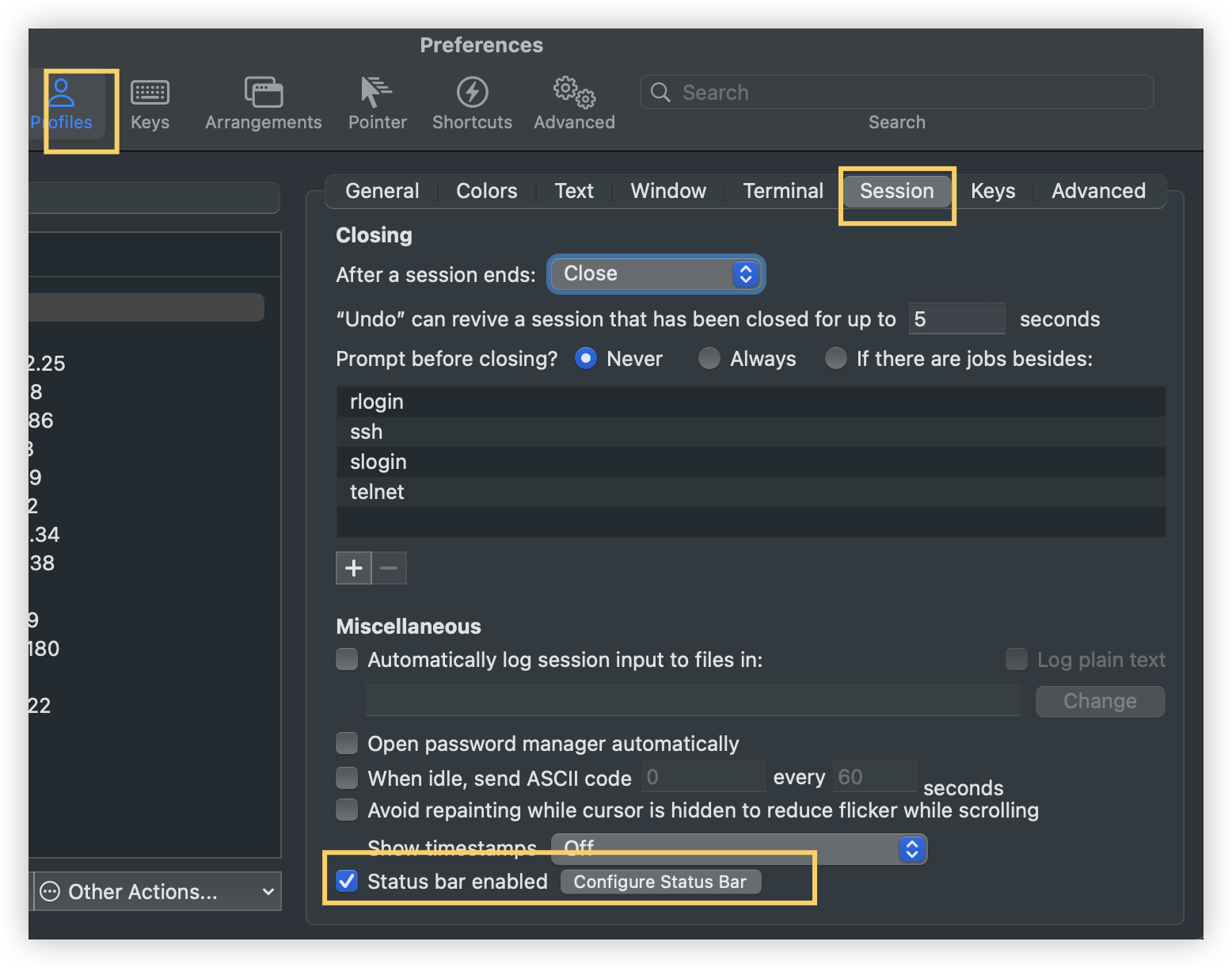Screen dimensions: 1232x968
Task: Select the Always prompt radio button
Action: 709,359
